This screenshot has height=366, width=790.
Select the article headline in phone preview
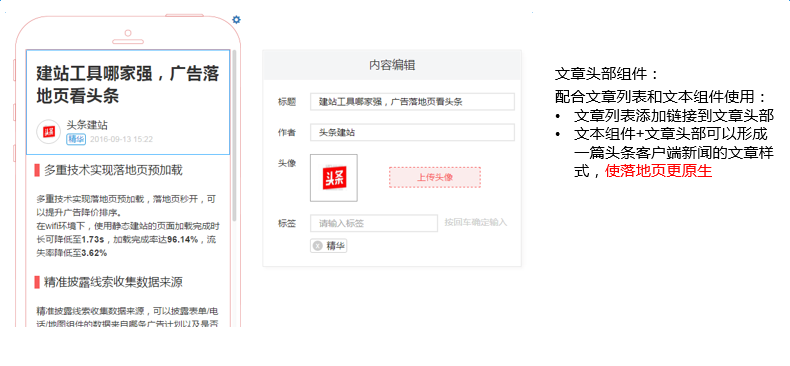[x=128, y=84]
